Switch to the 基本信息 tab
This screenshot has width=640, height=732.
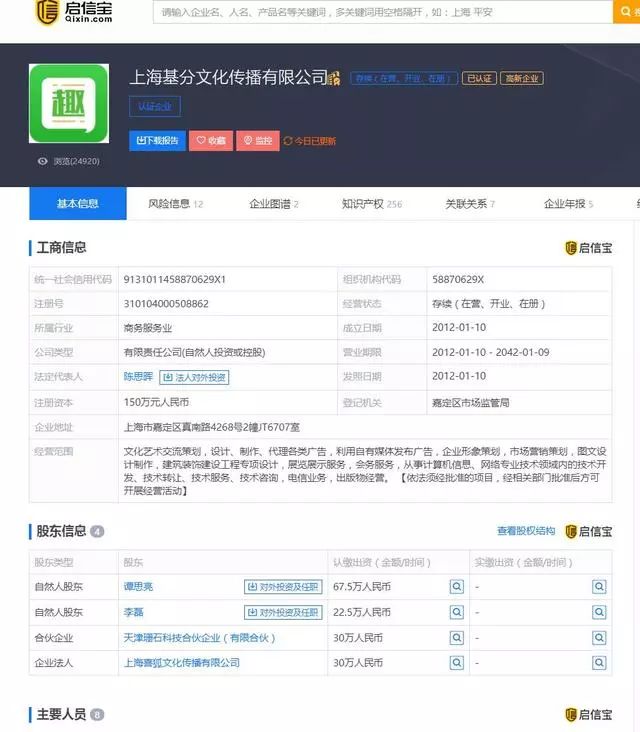point(77,203)
